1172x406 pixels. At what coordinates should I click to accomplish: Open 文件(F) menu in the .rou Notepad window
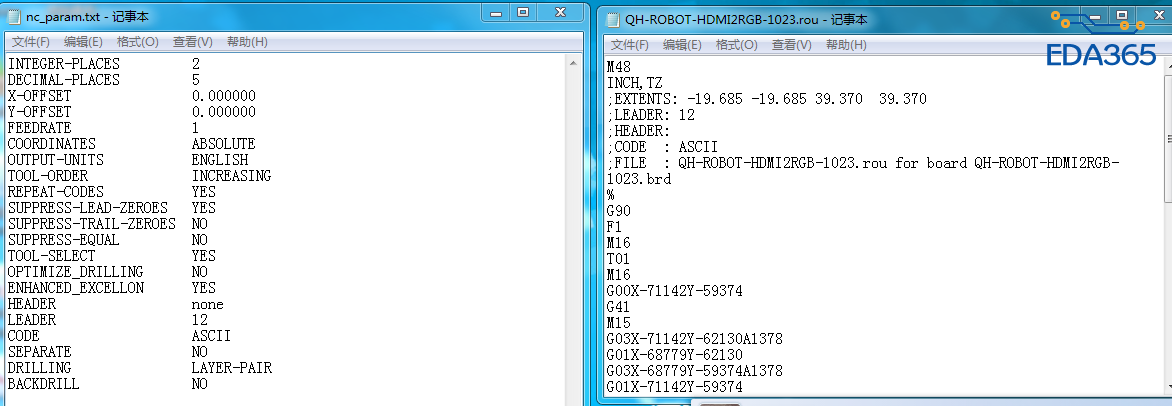click(x=630, y=45)
